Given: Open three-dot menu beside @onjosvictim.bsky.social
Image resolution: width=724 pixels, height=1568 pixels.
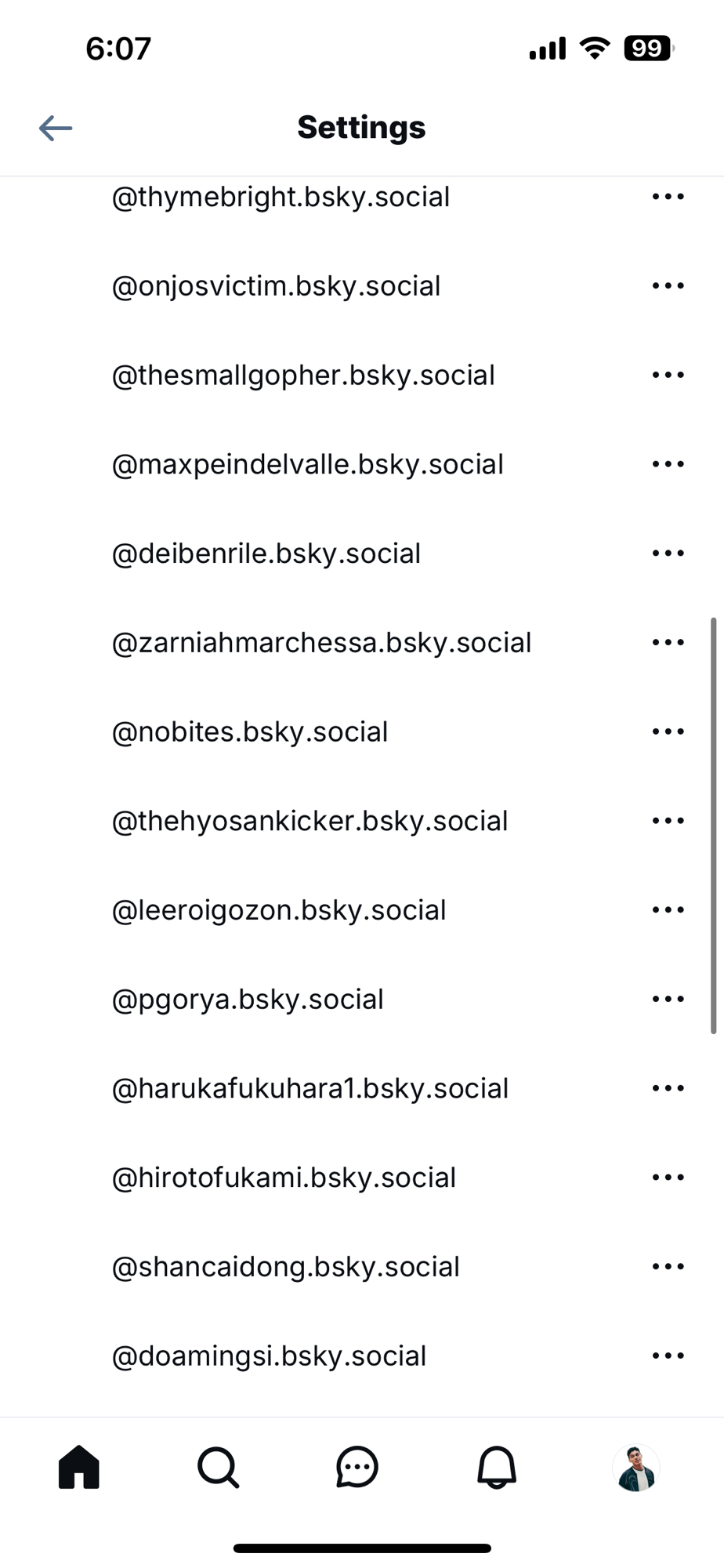Looking at the screenshot, I should point(668,286).
